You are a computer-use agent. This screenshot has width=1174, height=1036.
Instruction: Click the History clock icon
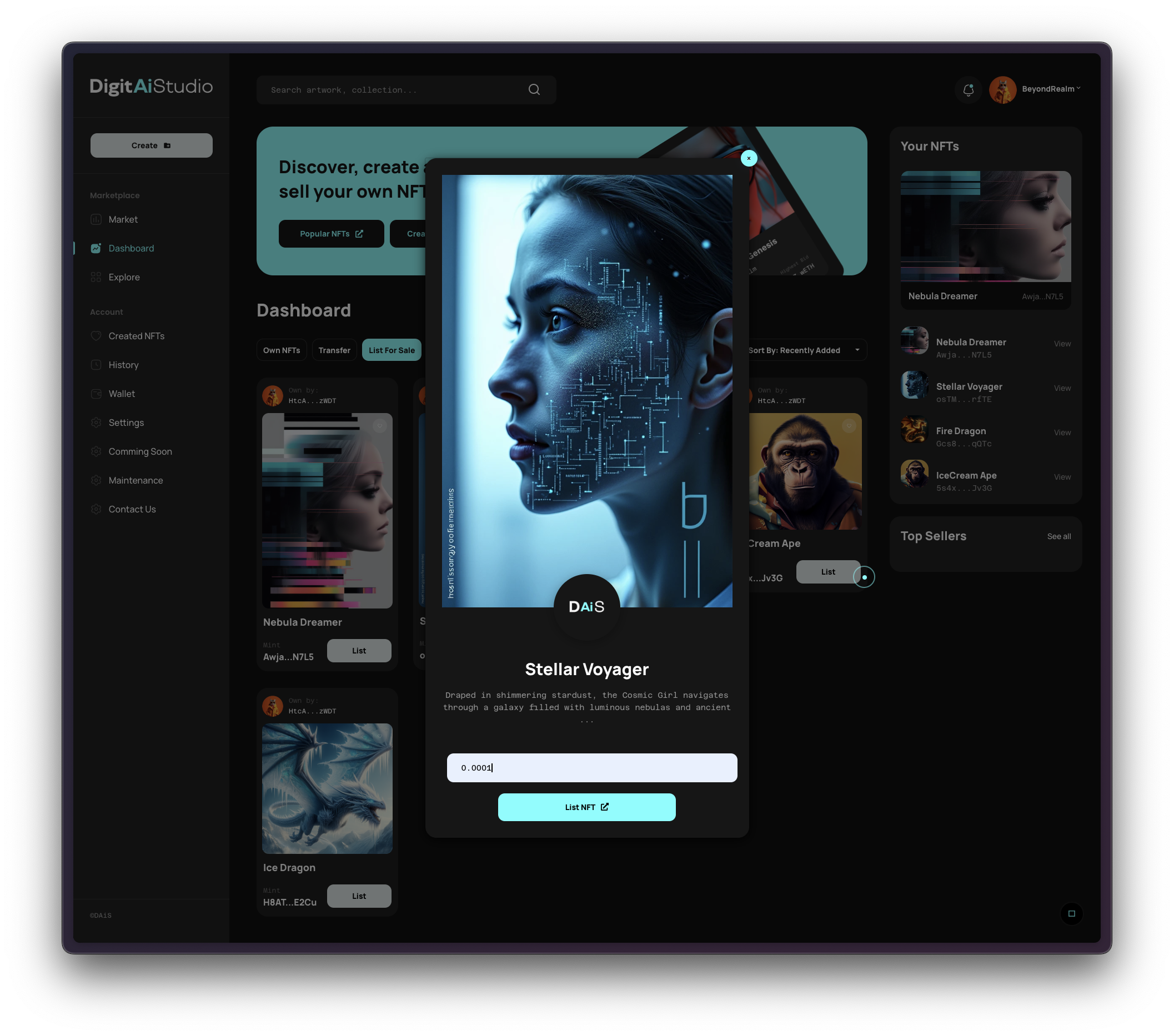click(x=96, y=365)
